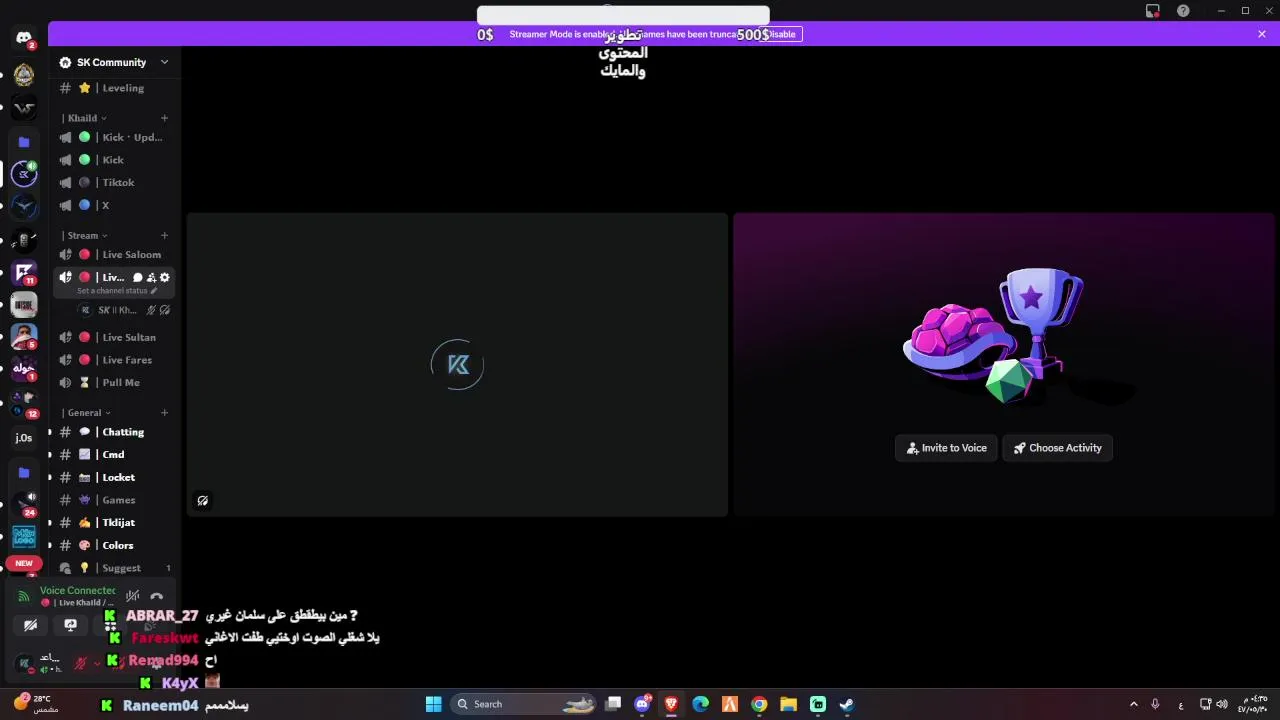
Task: Join the Live Fares voice channel
Action: point(113,360)
